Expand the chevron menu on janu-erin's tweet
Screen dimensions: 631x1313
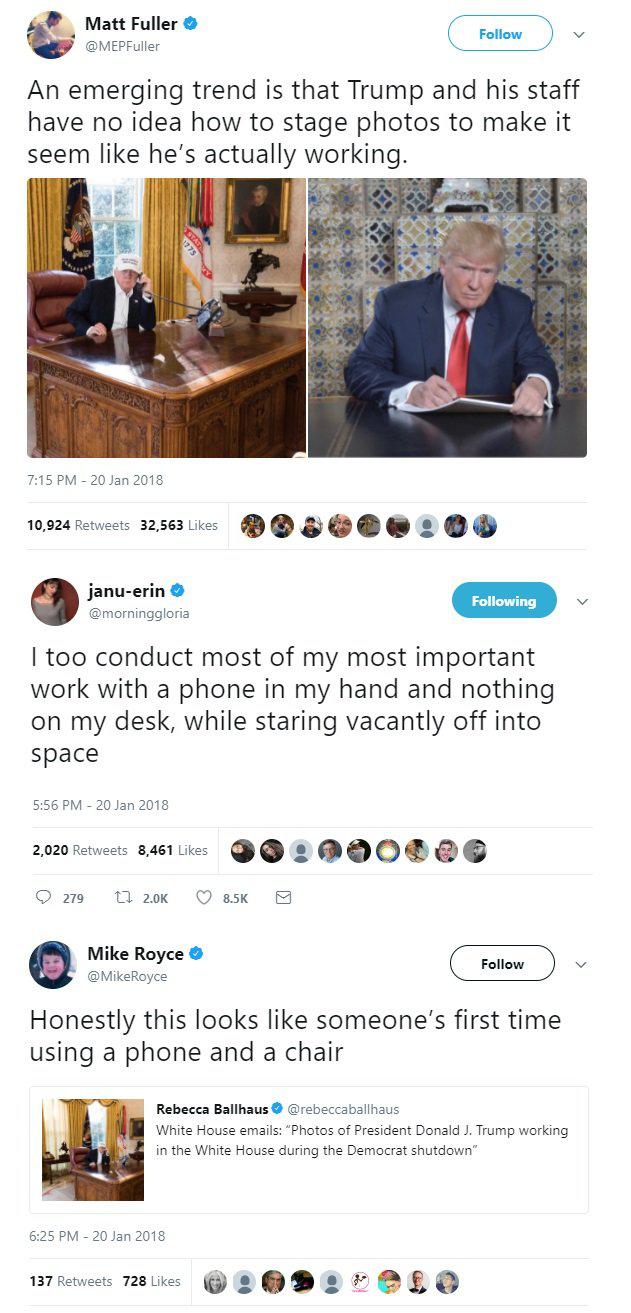point(583,602)
